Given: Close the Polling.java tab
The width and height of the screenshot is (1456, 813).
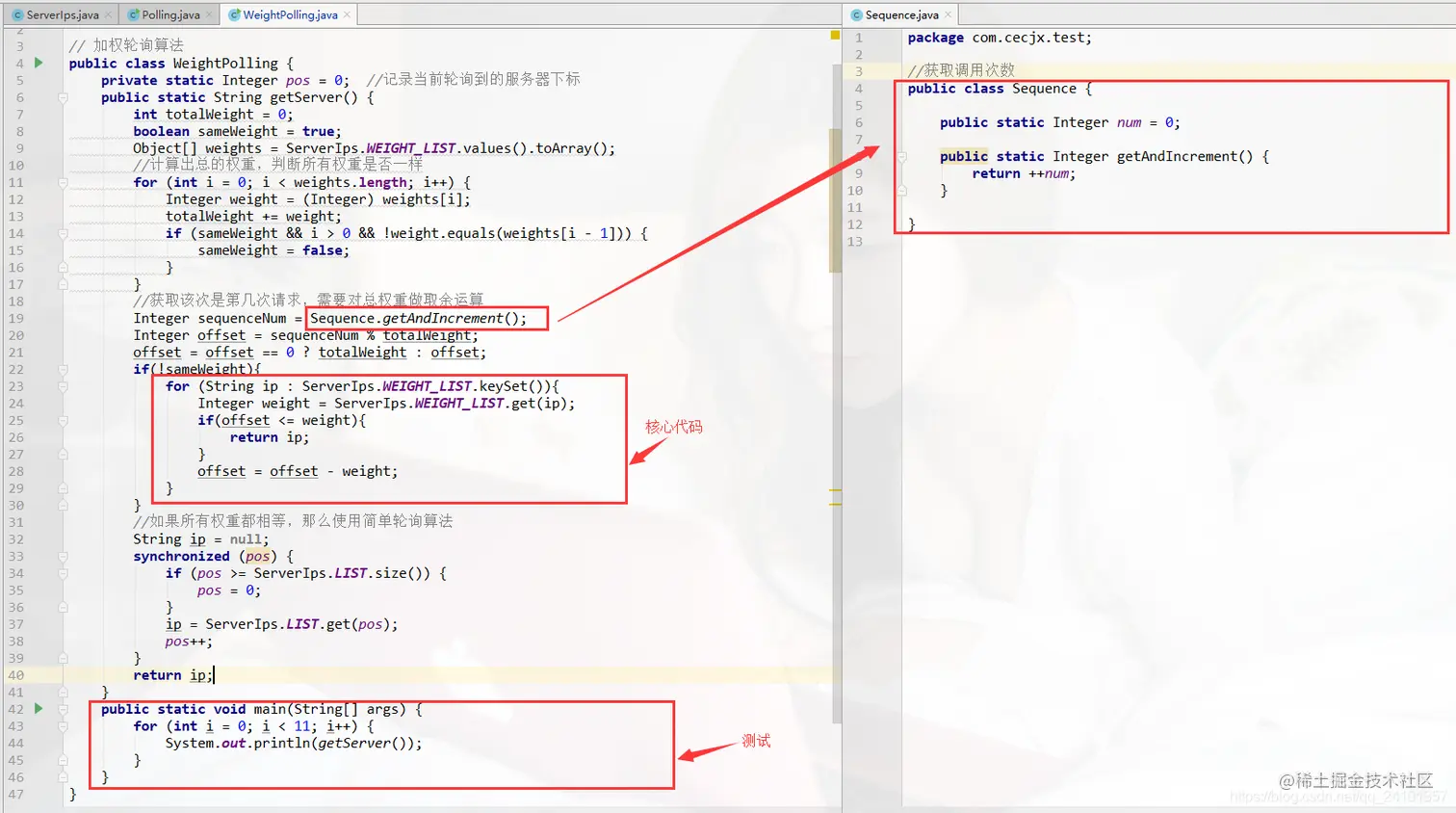Looking at the screenshot, I should pyautogui.click(x=209, y=14).
